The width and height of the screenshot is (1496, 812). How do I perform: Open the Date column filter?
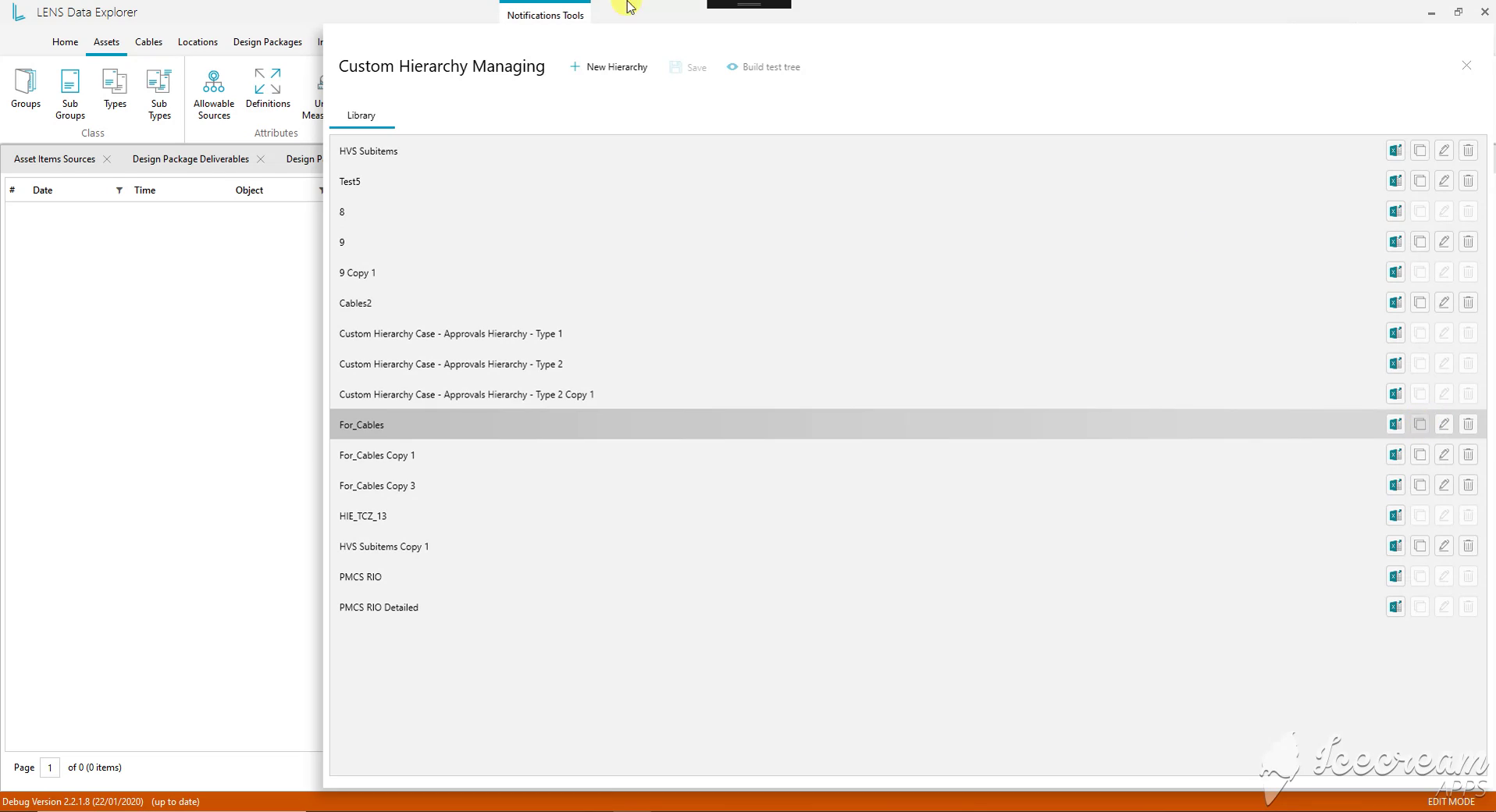(119, 191)
